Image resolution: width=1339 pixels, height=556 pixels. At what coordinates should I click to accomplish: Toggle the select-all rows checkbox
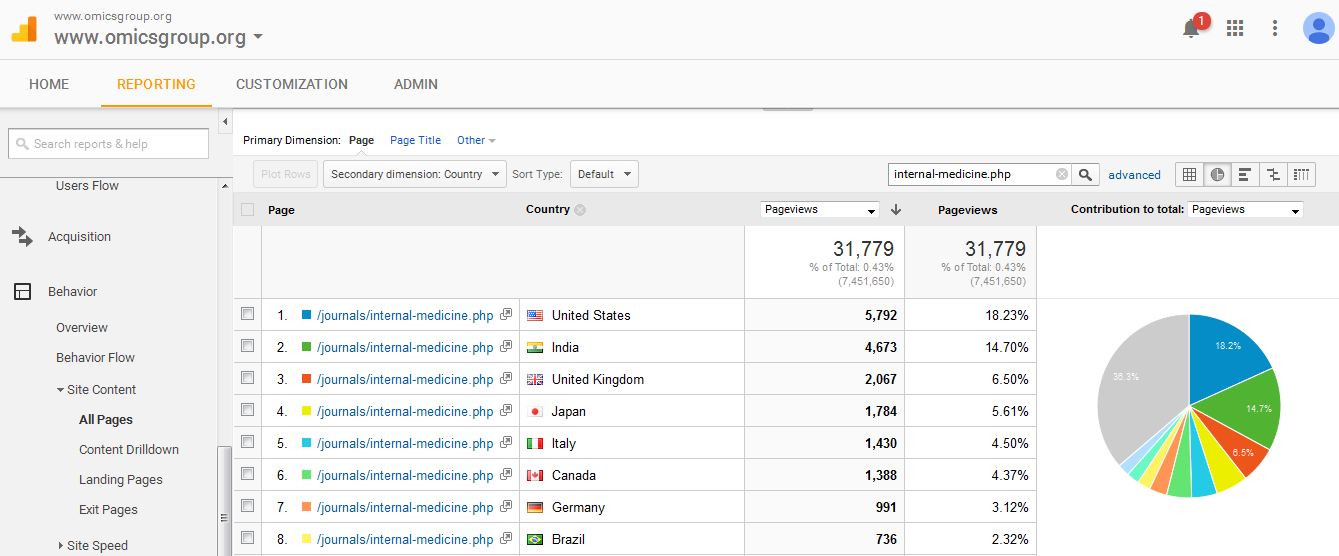pyautogui.click(x=247, y=210)
